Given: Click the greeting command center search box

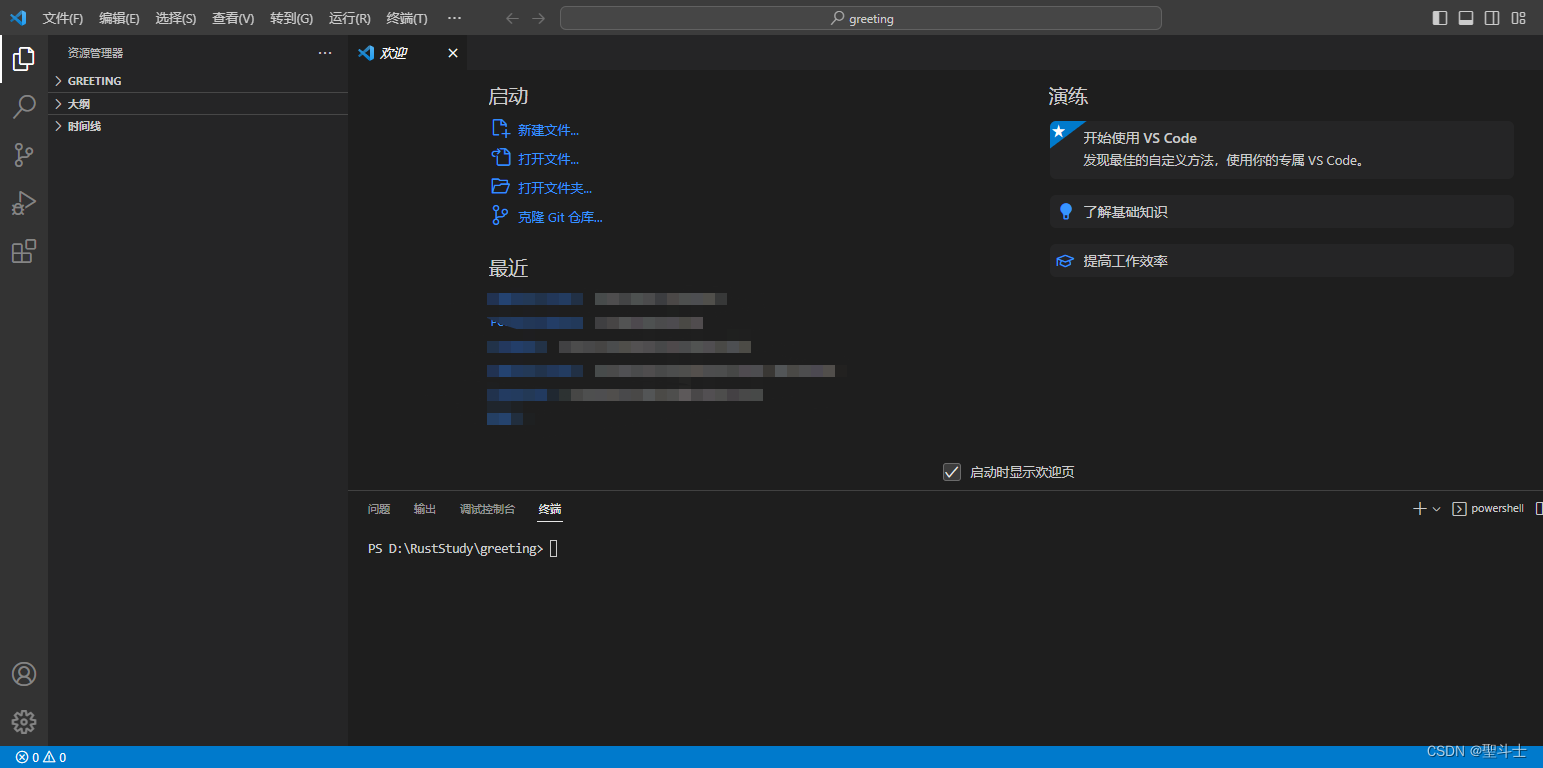Looking at the screenshot, I should click(x=861, y=18).
